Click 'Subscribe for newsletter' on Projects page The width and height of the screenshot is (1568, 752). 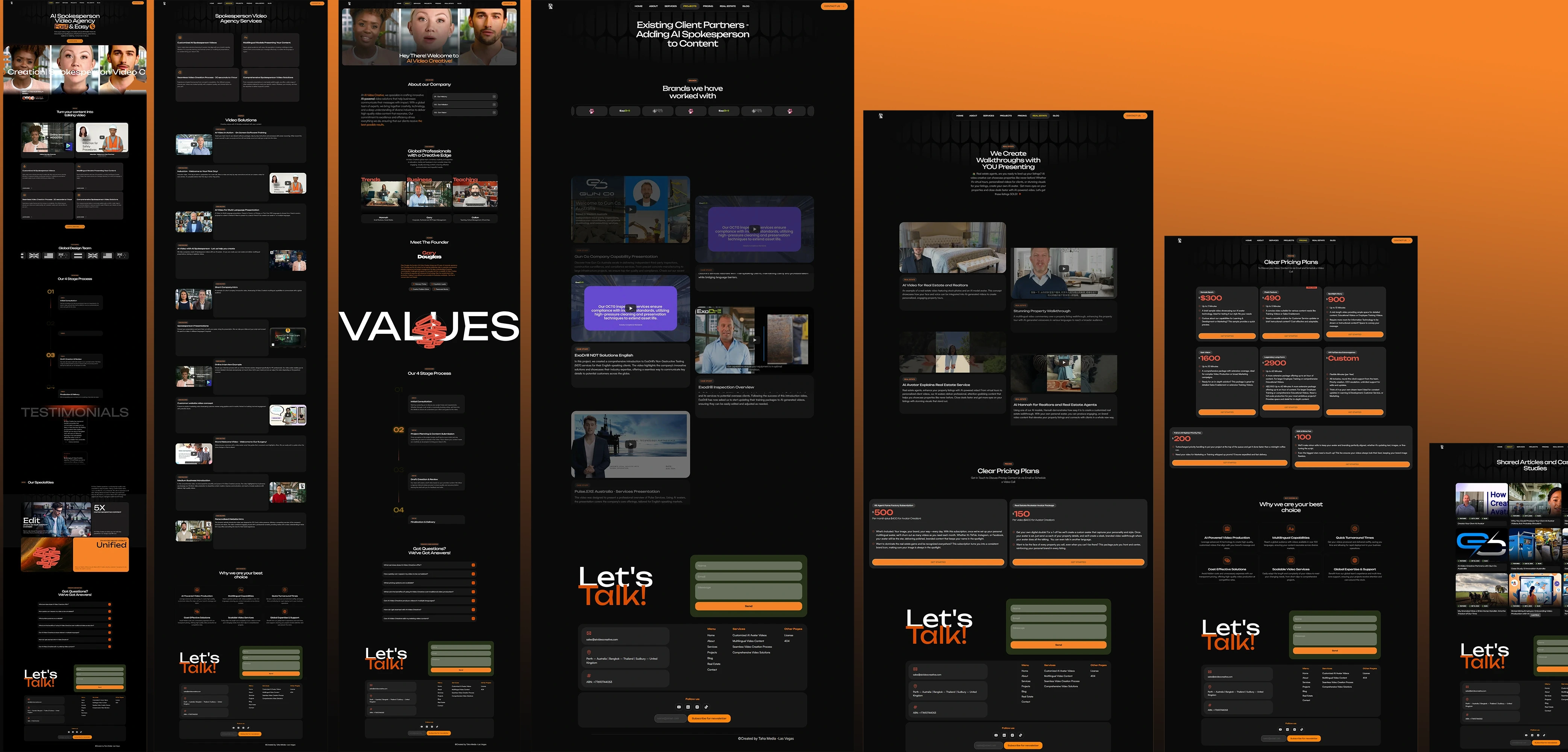click(710, 719)
